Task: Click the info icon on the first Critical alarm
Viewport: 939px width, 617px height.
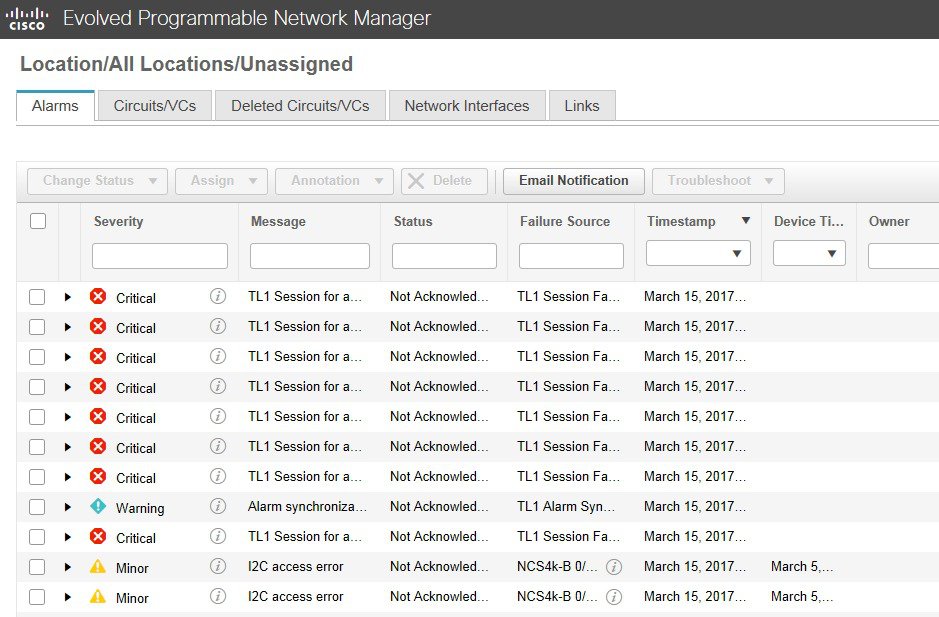Action: [x=218, y=296]
